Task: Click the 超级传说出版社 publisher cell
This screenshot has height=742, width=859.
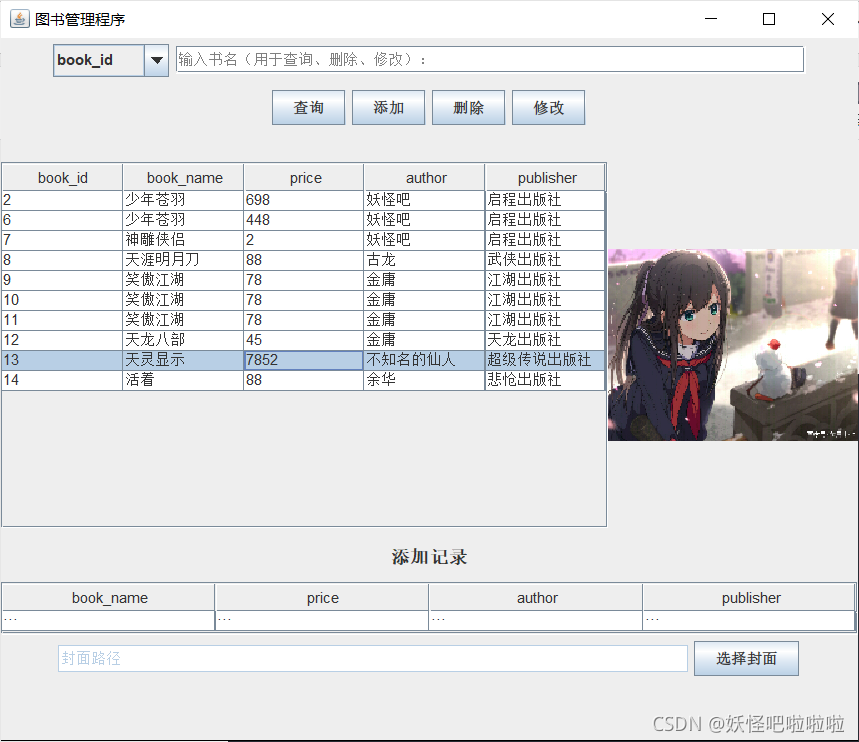Action: (545, 360)
